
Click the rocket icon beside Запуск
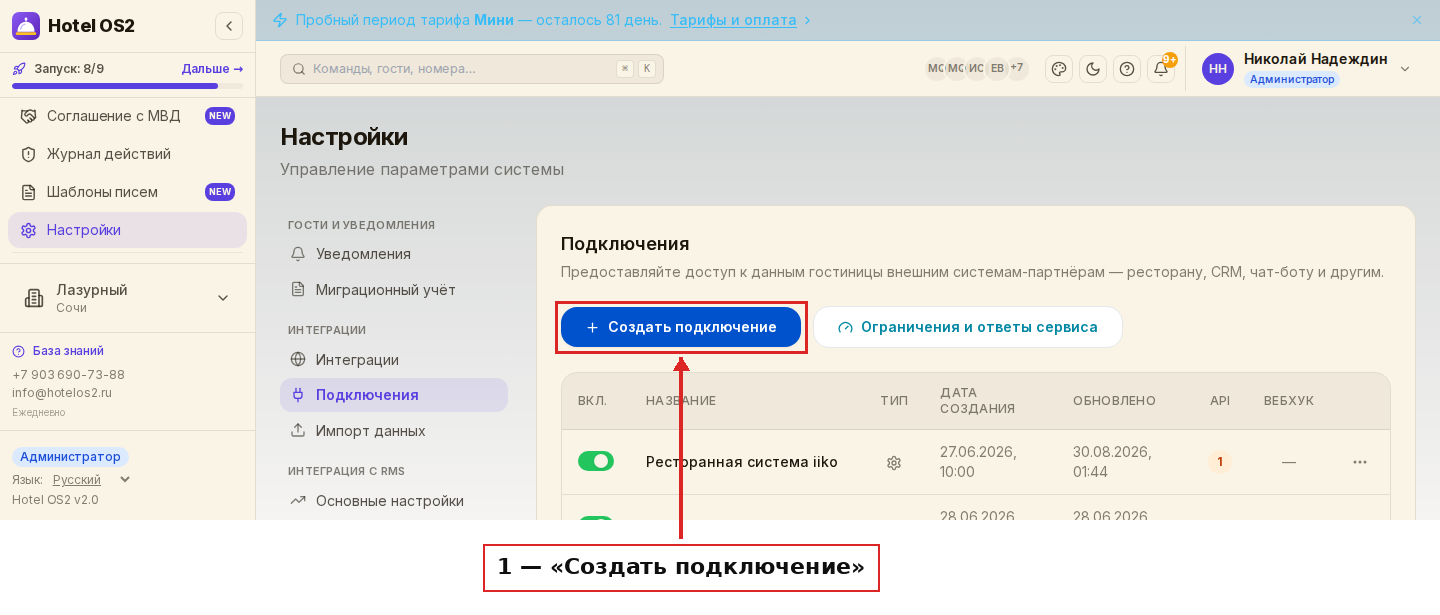[x=19, y=69]
